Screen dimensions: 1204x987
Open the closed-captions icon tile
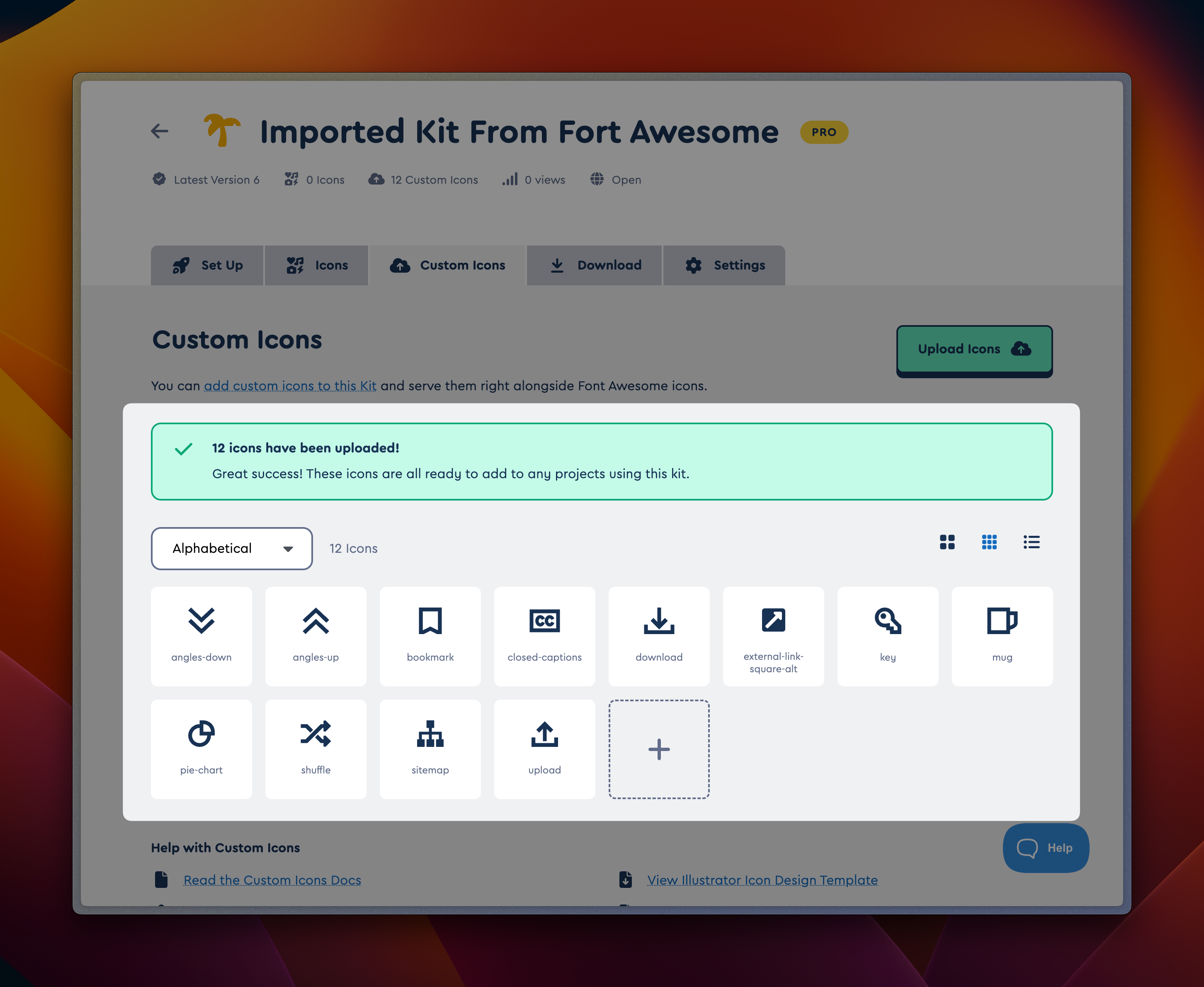click(544, 636)
